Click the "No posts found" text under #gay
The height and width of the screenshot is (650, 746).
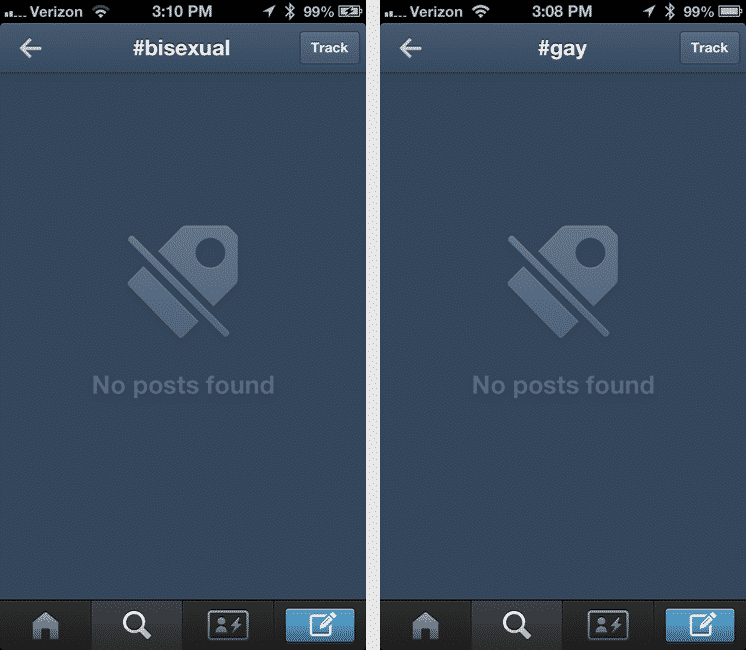point(563,385)
